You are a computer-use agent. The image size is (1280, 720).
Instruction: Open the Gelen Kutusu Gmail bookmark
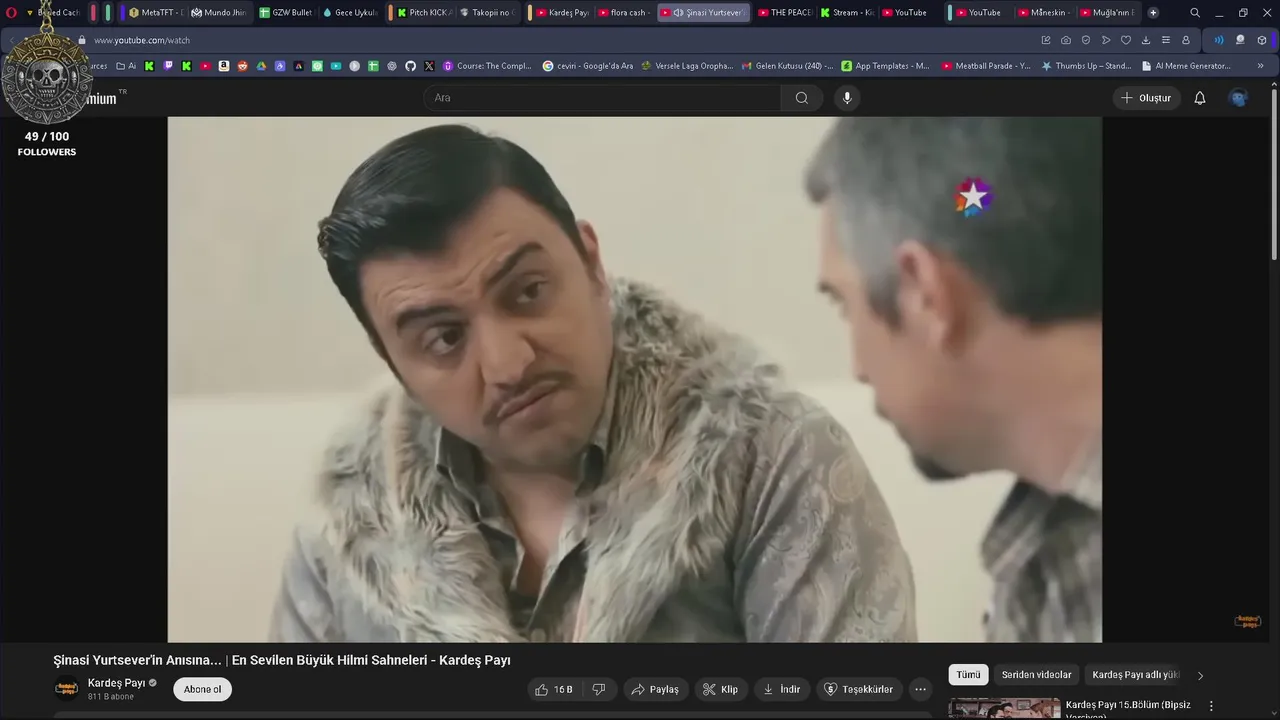(787, 66)
